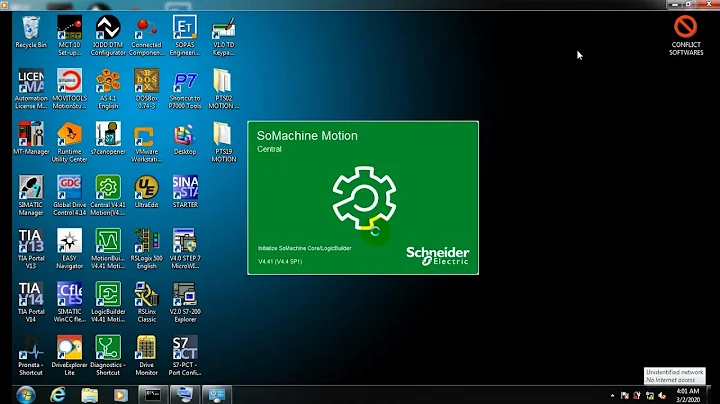Open the Recycle Bin desktop icon

click(31, 32)
